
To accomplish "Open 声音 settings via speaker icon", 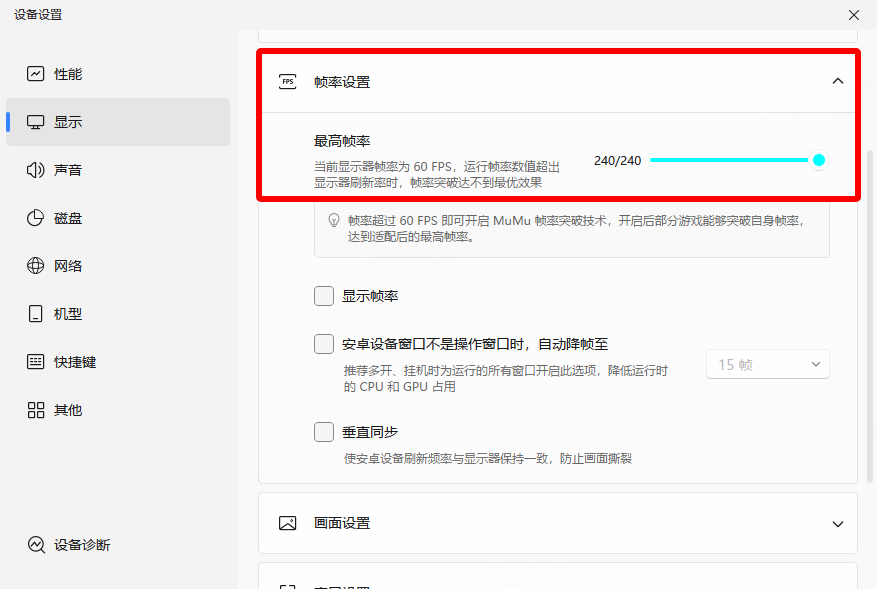I will click(36, 170).
